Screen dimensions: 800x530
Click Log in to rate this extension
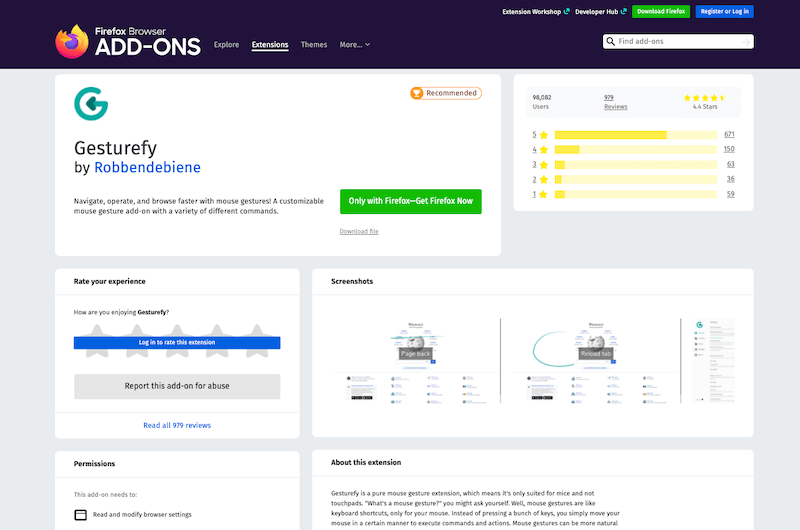[x=177, y=343]
